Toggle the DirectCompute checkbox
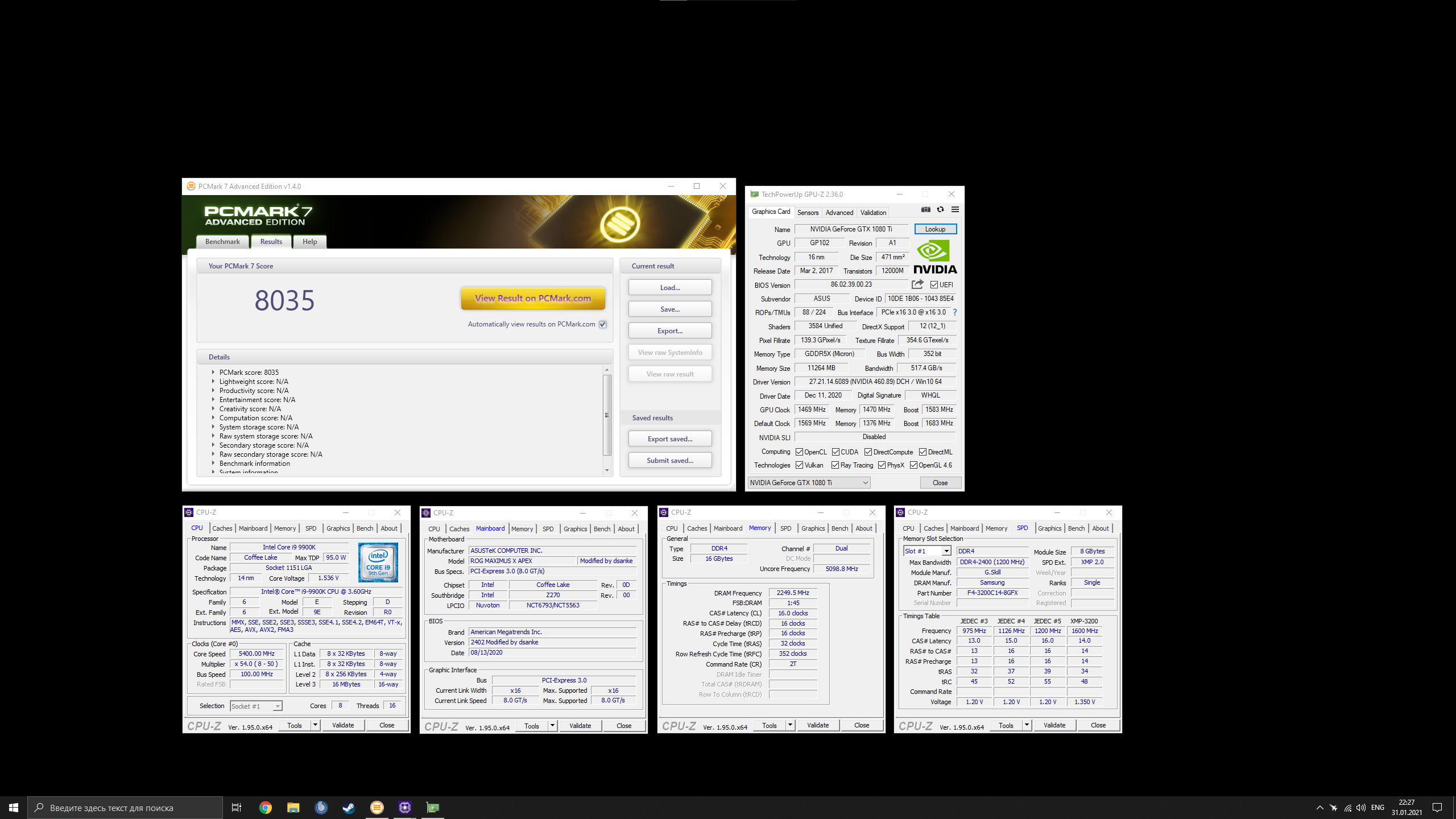 [868, 452]
